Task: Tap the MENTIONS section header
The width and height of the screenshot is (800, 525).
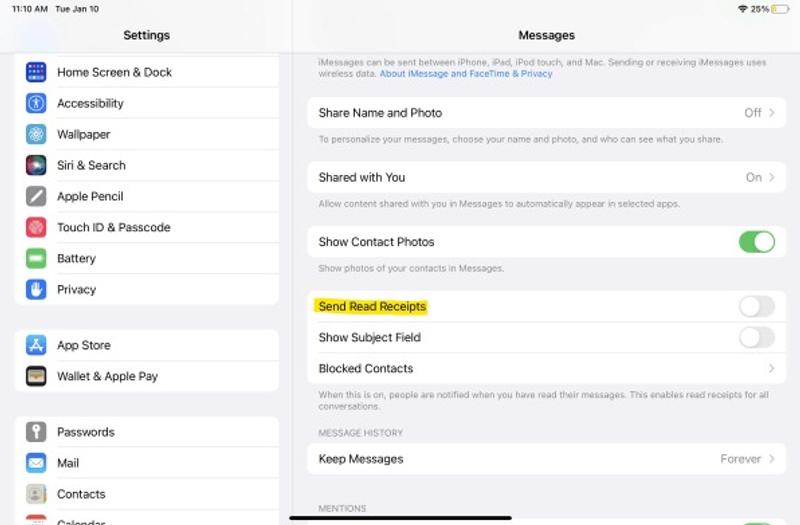Action: tap(342, 509)
